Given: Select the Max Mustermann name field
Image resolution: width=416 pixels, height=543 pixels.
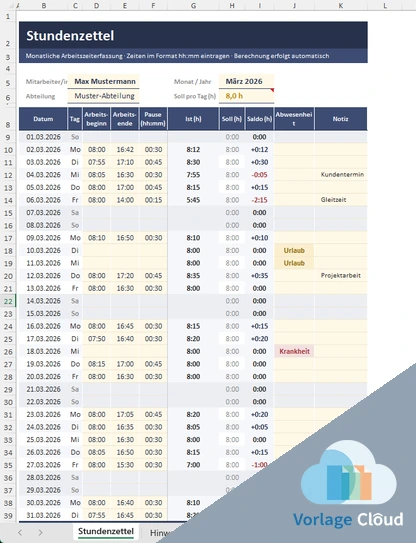Looking at the screenshot, I should tap(104, 81).
